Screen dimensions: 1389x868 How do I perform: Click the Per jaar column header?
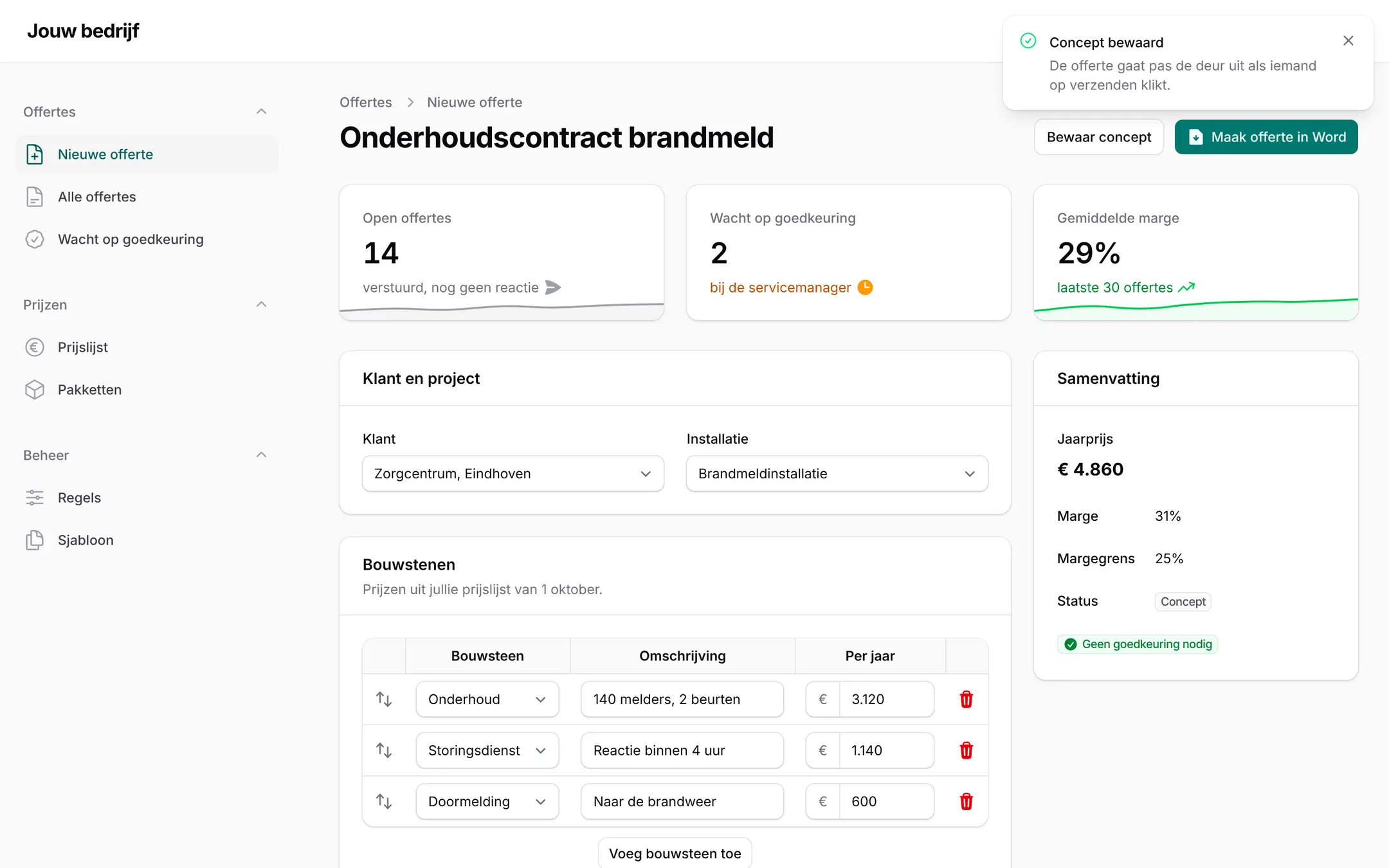pyautogui.click(x=870, y=656)
